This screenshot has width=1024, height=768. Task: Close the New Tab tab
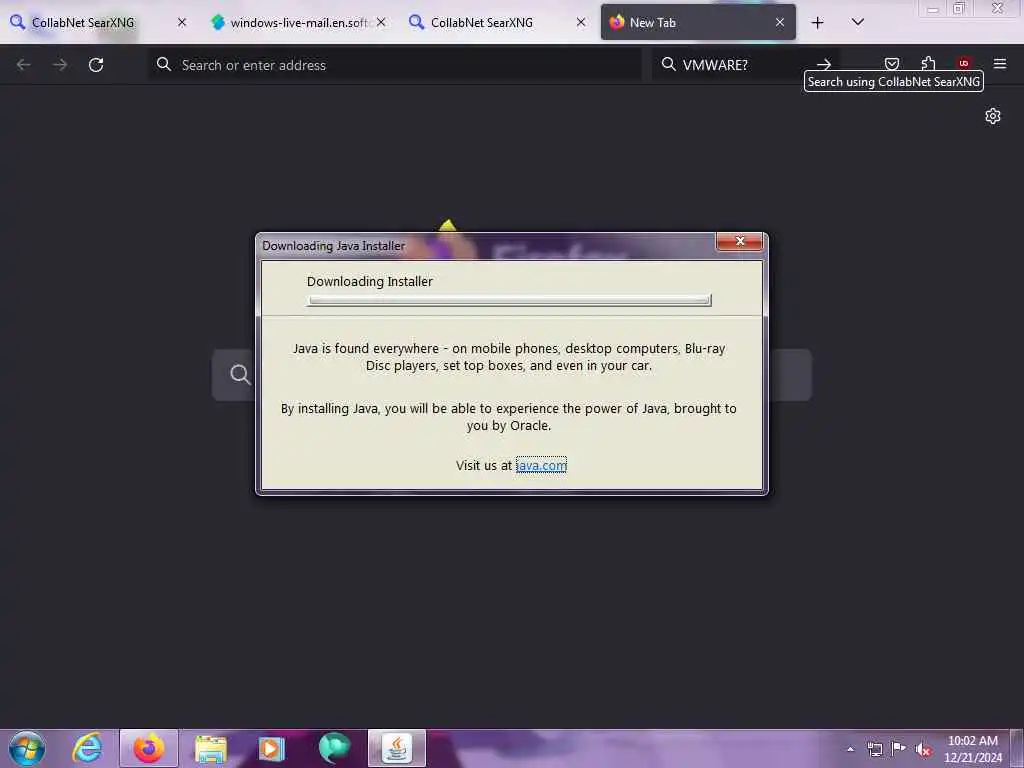[780, 23]
